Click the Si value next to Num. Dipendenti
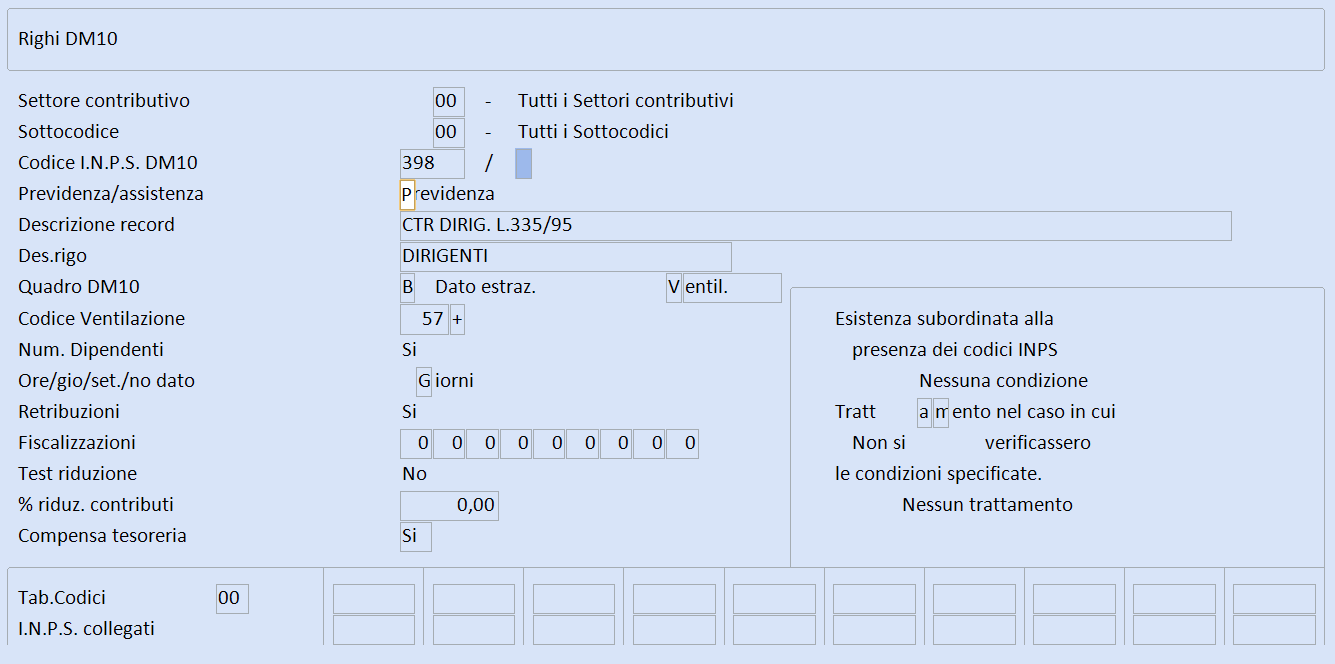The width and height of the screenshot is (1335, 664). (409, 350)
